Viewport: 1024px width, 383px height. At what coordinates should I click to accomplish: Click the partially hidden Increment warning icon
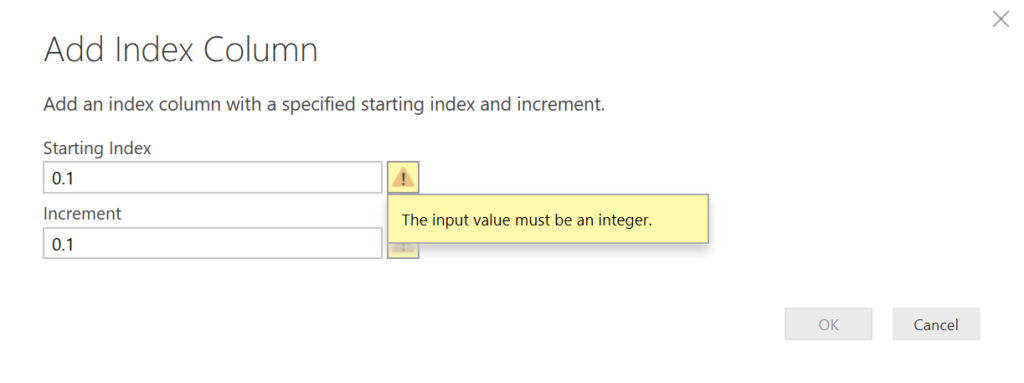point(403,251)
